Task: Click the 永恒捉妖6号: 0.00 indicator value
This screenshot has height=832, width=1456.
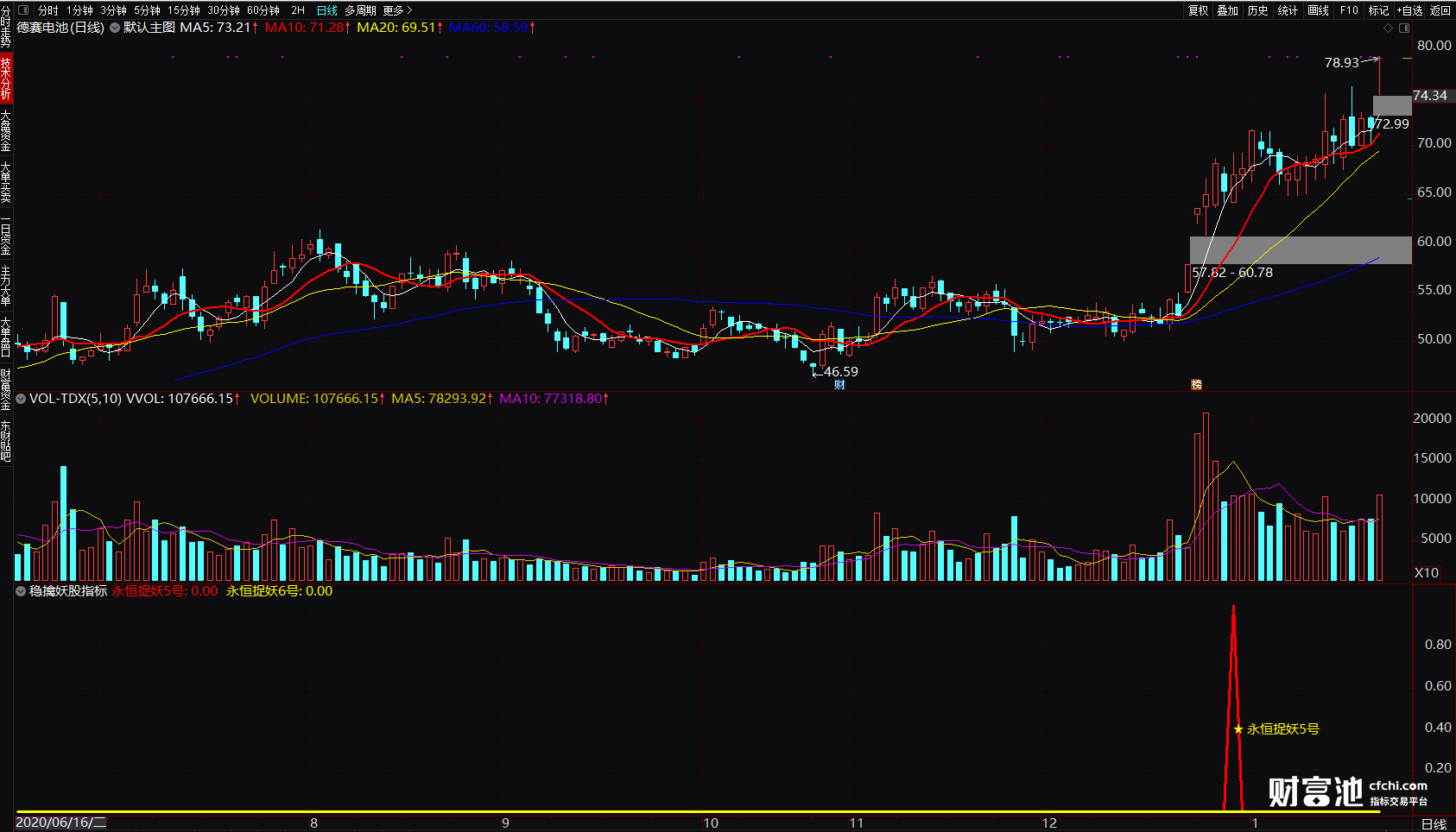Action: (x=279, y=591)
